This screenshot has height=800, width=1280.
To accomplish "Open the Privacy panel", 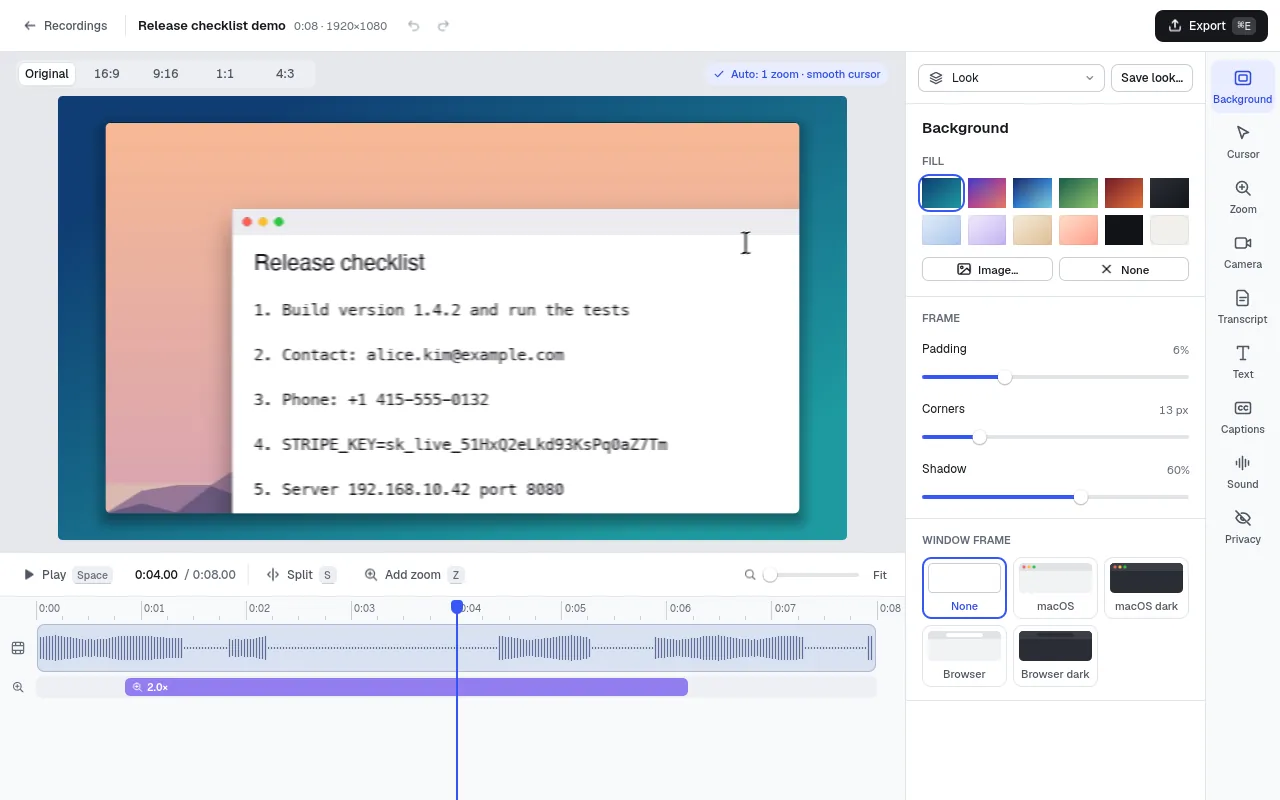I will (x=1243, y=526).
